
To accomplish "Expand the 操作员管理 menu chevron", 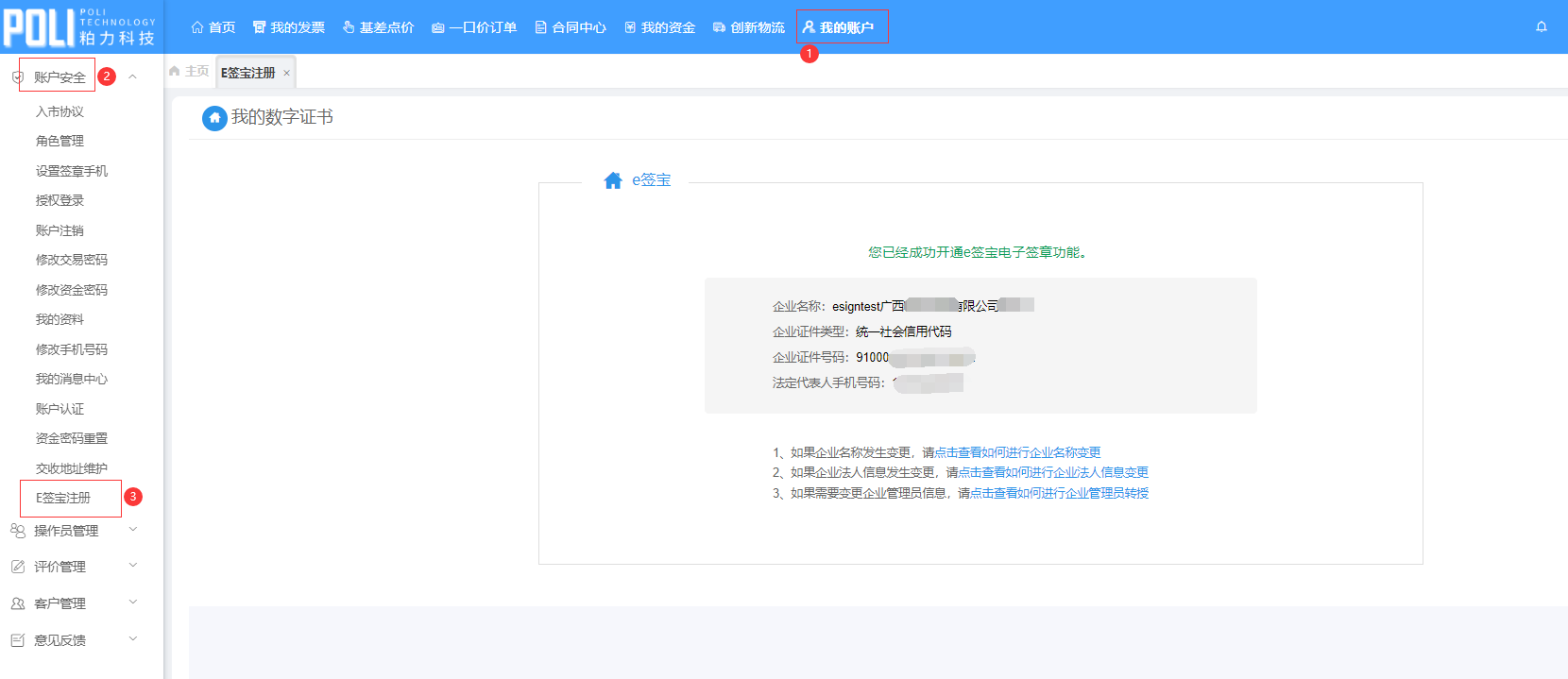I will coord(132,530).
